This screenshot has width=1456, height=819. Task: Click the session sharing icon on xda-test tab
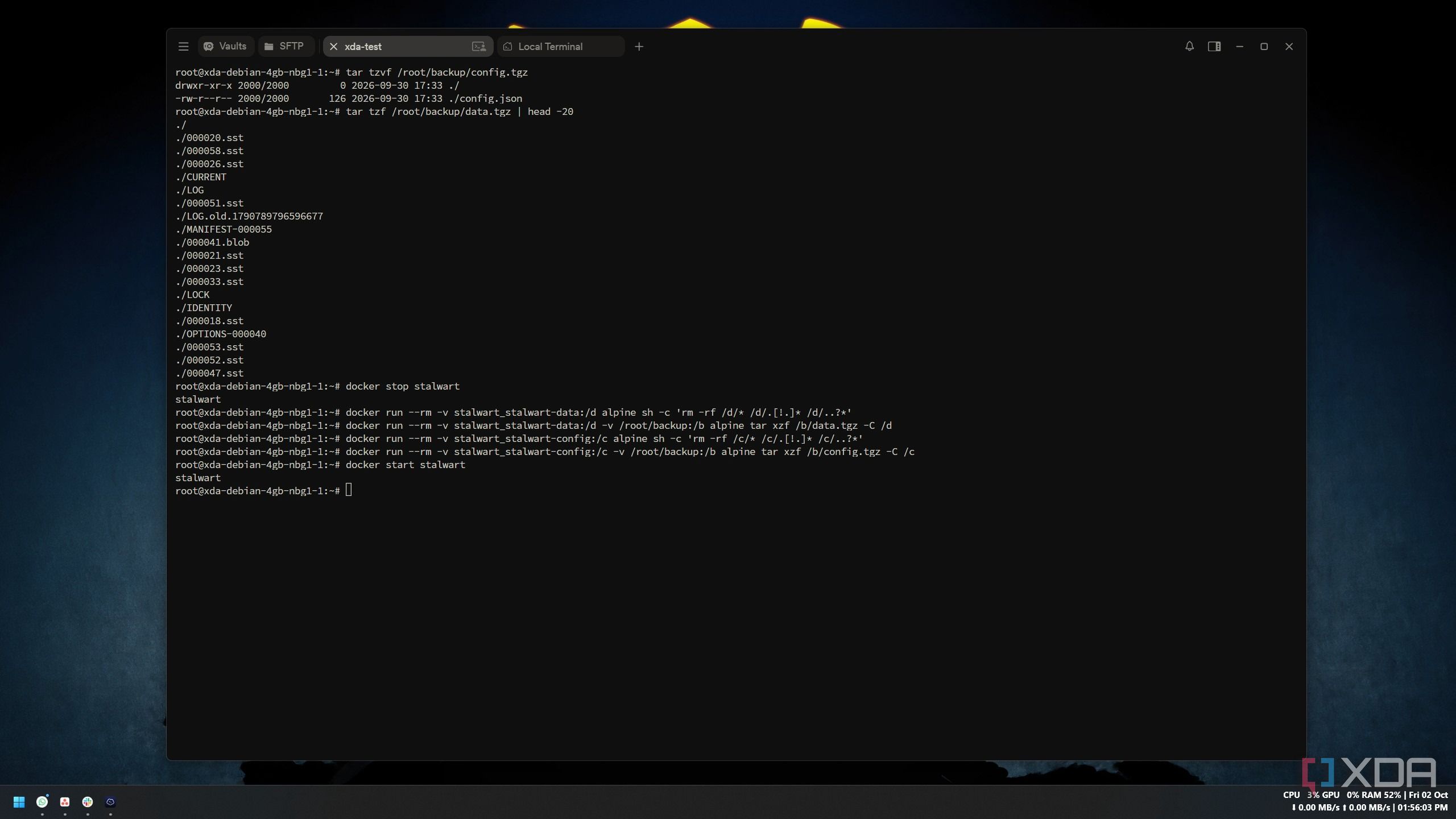(479, 47)
